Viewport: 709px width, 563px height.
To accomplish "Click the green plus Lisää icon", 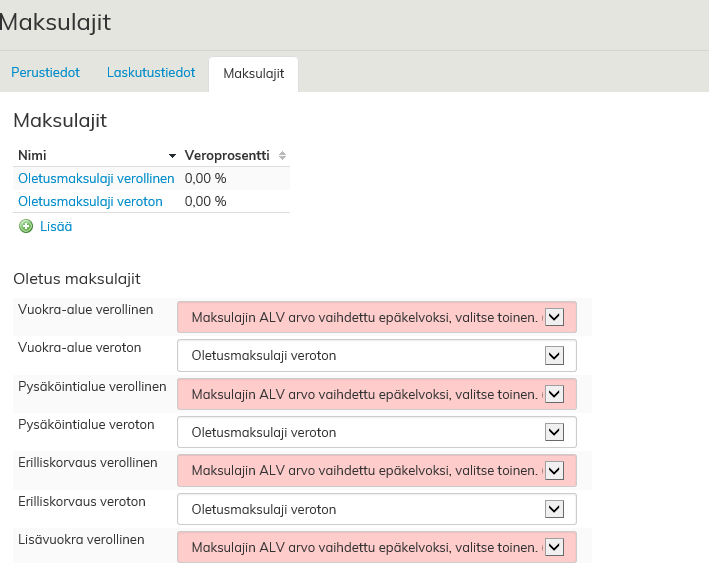I will click(x=26, y=227).
